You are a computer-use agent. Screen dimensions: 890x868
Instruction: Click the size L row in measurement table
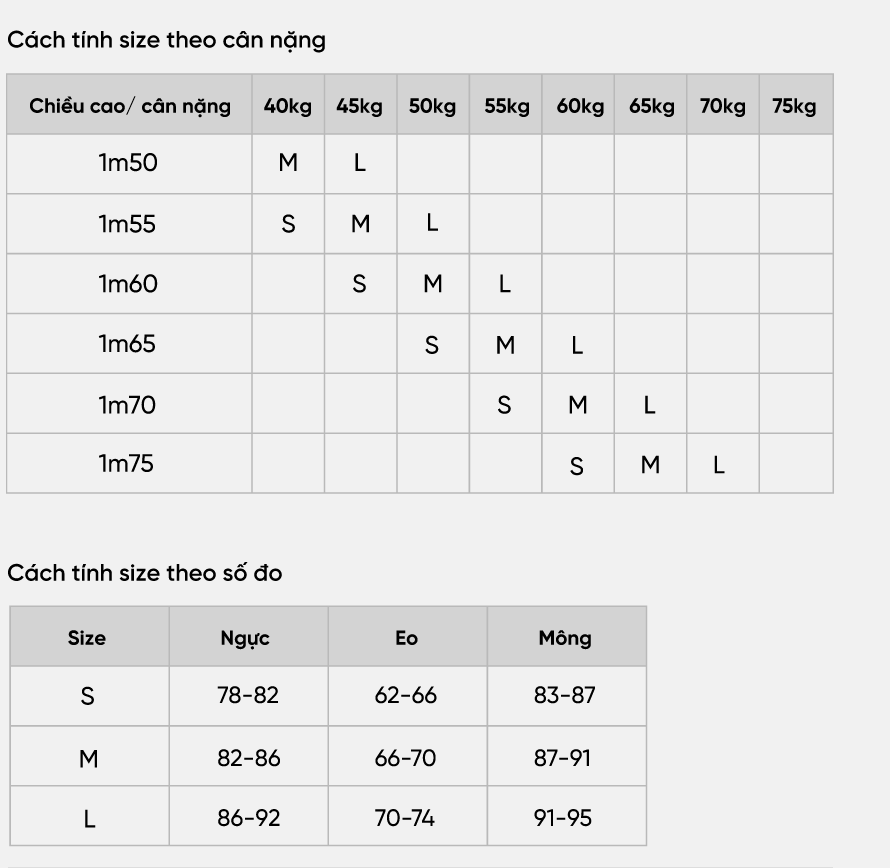[x=328, y=817]
